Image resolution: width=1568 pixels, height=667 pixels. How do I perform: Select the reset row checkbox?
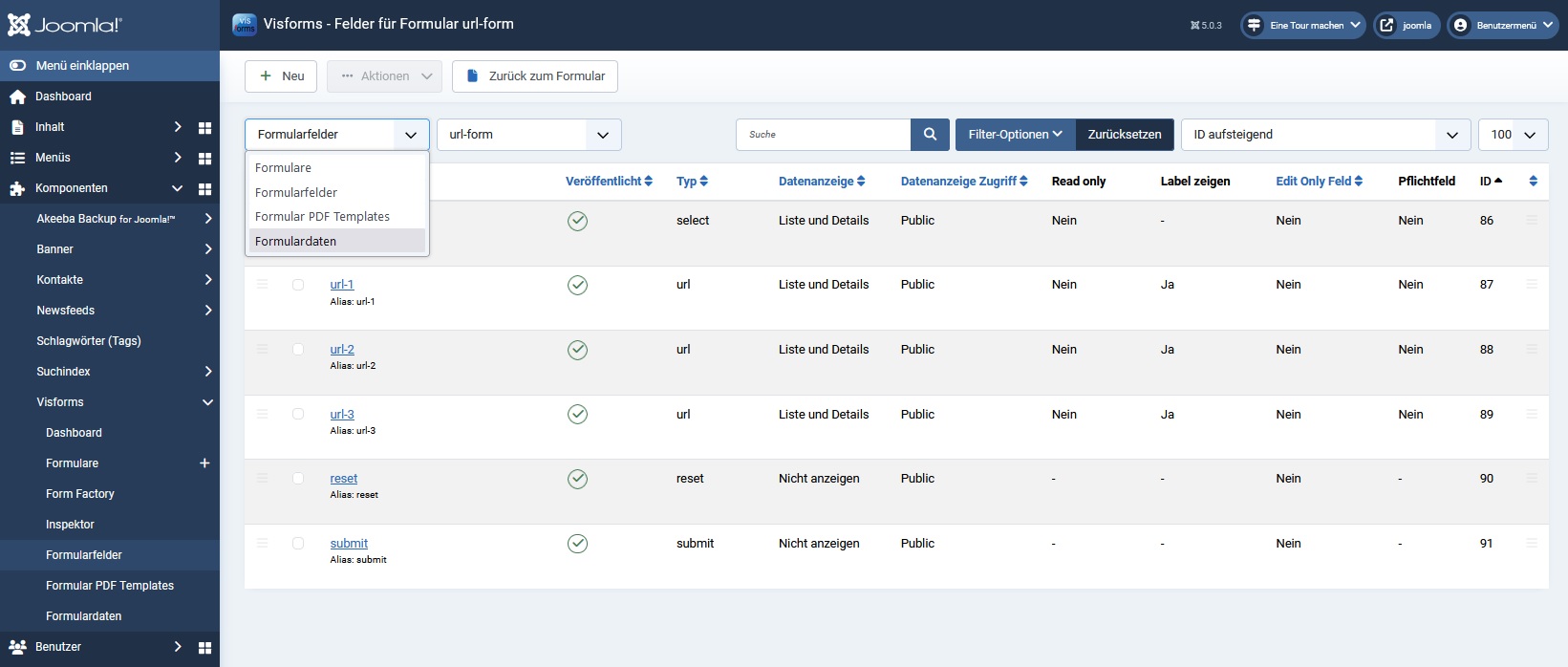298,479
